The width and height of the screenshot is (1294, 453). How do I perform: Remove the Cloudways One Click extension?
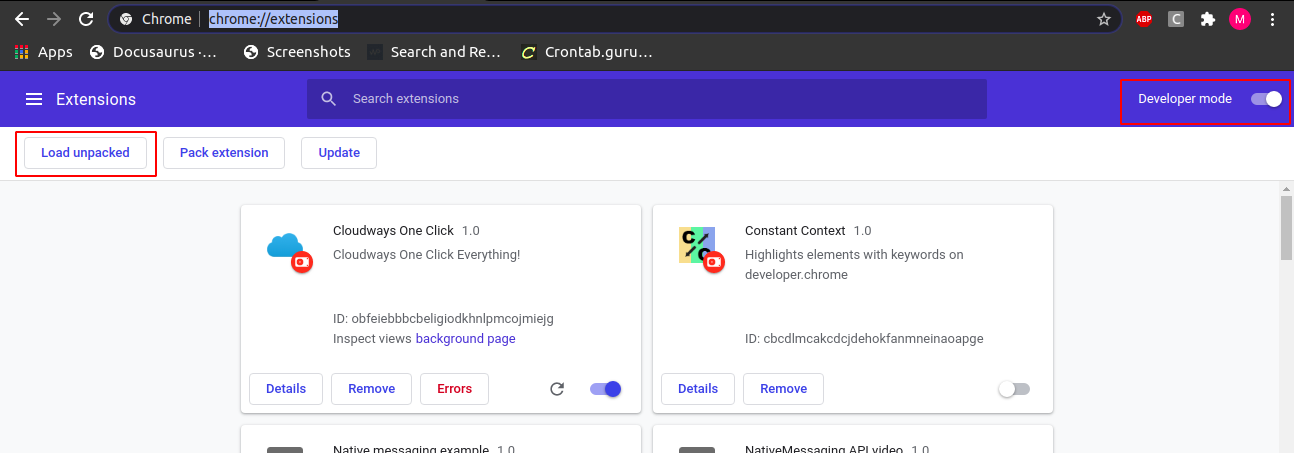(x=372, y=389)
